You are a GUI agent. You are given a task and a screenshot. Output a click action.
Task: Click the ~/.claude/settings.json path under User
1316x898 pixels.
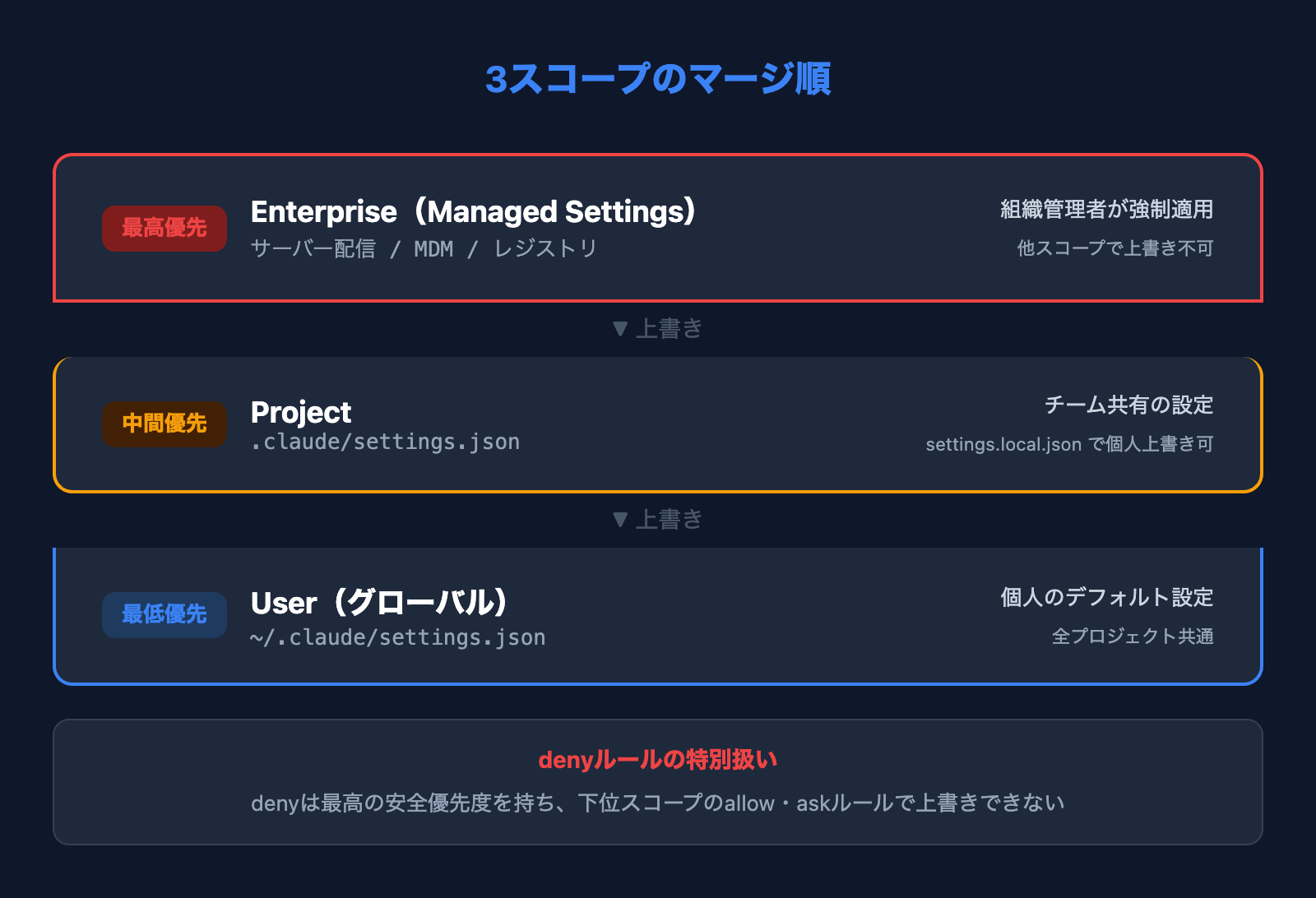tap(398, 637)
